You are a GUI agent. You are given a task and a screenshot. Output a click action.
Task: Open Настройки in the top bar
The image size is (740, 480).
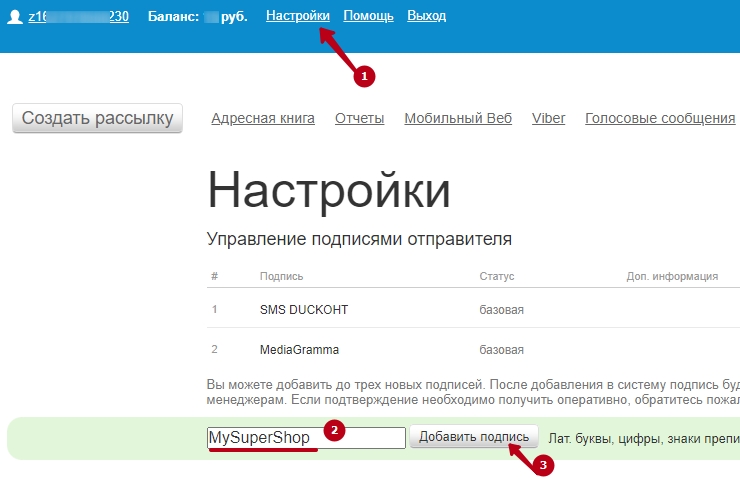click(298, 16)
